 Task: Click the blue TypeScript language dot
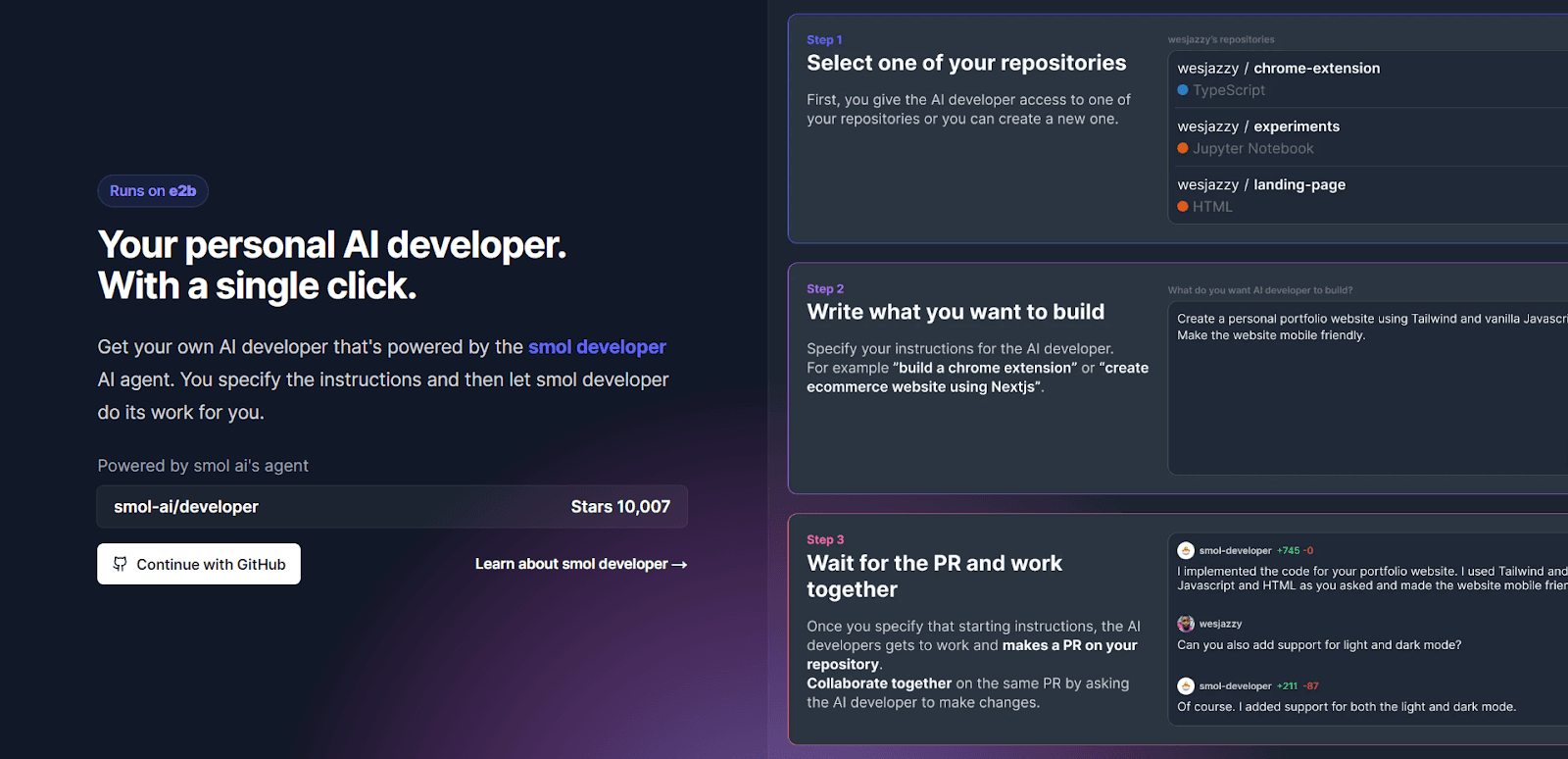[x=1183, y=90]
